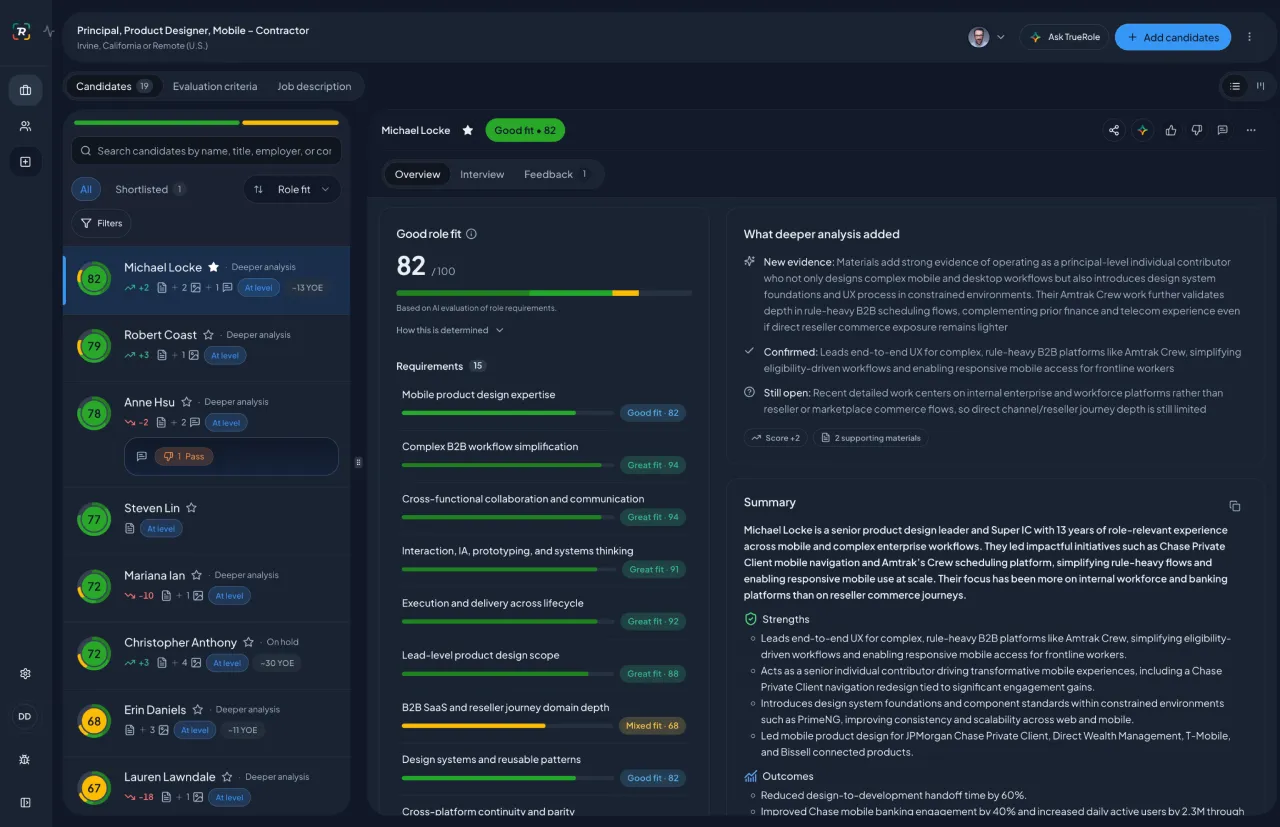This screenshot has width=1280, height=827.
Task: Click Add candidates button
Action: (1173, 37)
